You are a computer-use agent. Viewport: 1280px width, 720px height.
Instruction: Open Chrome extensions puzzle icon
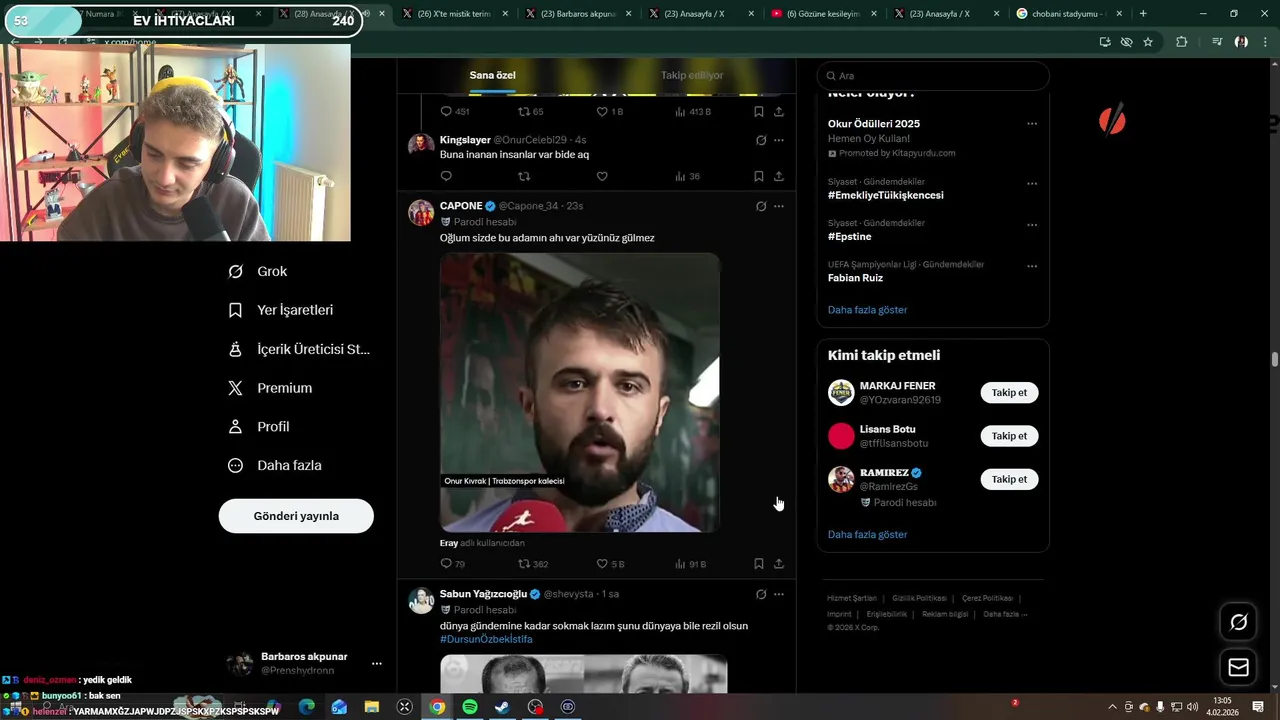pos(1182,42)
